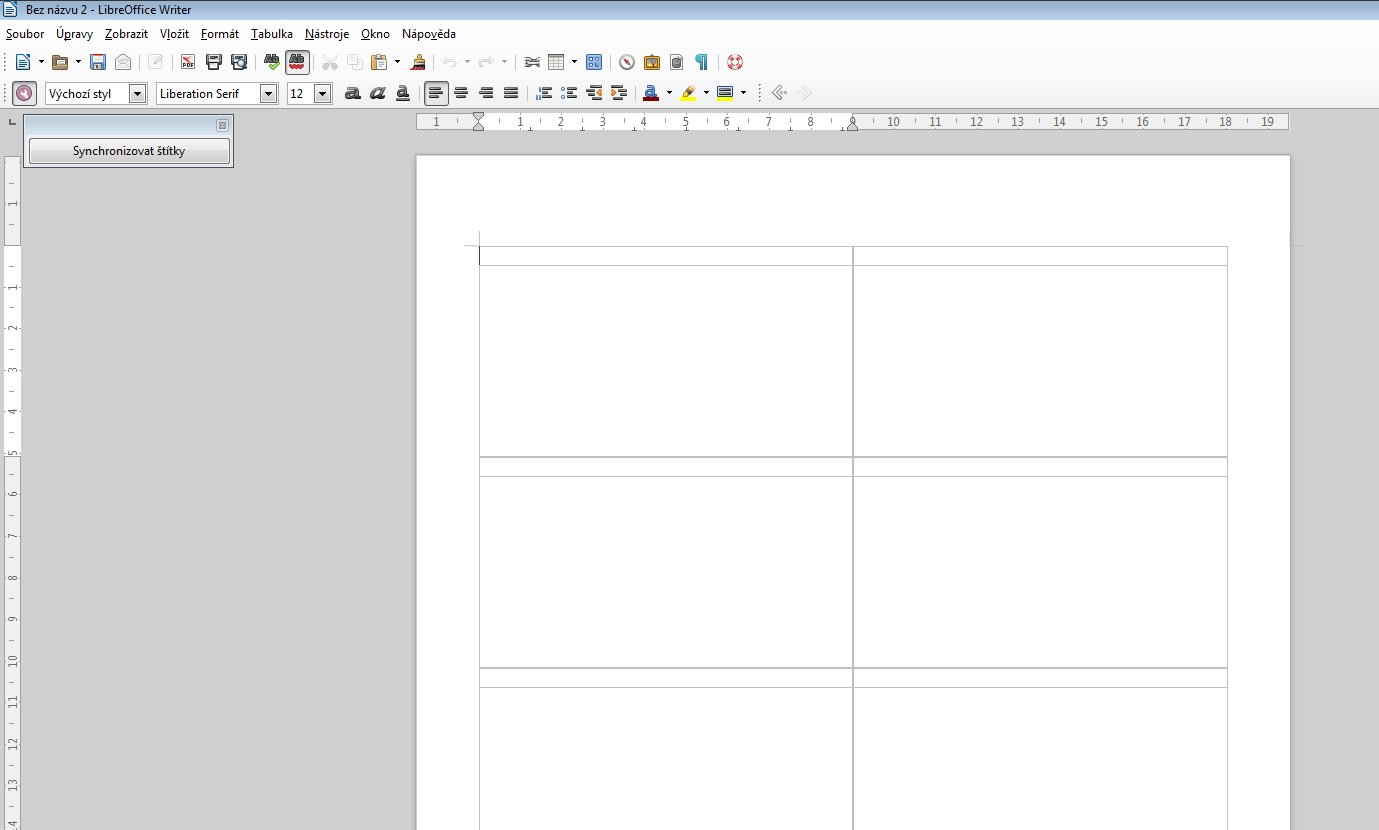
Task: Expand Background Color palette arrow
Action: 743,93
